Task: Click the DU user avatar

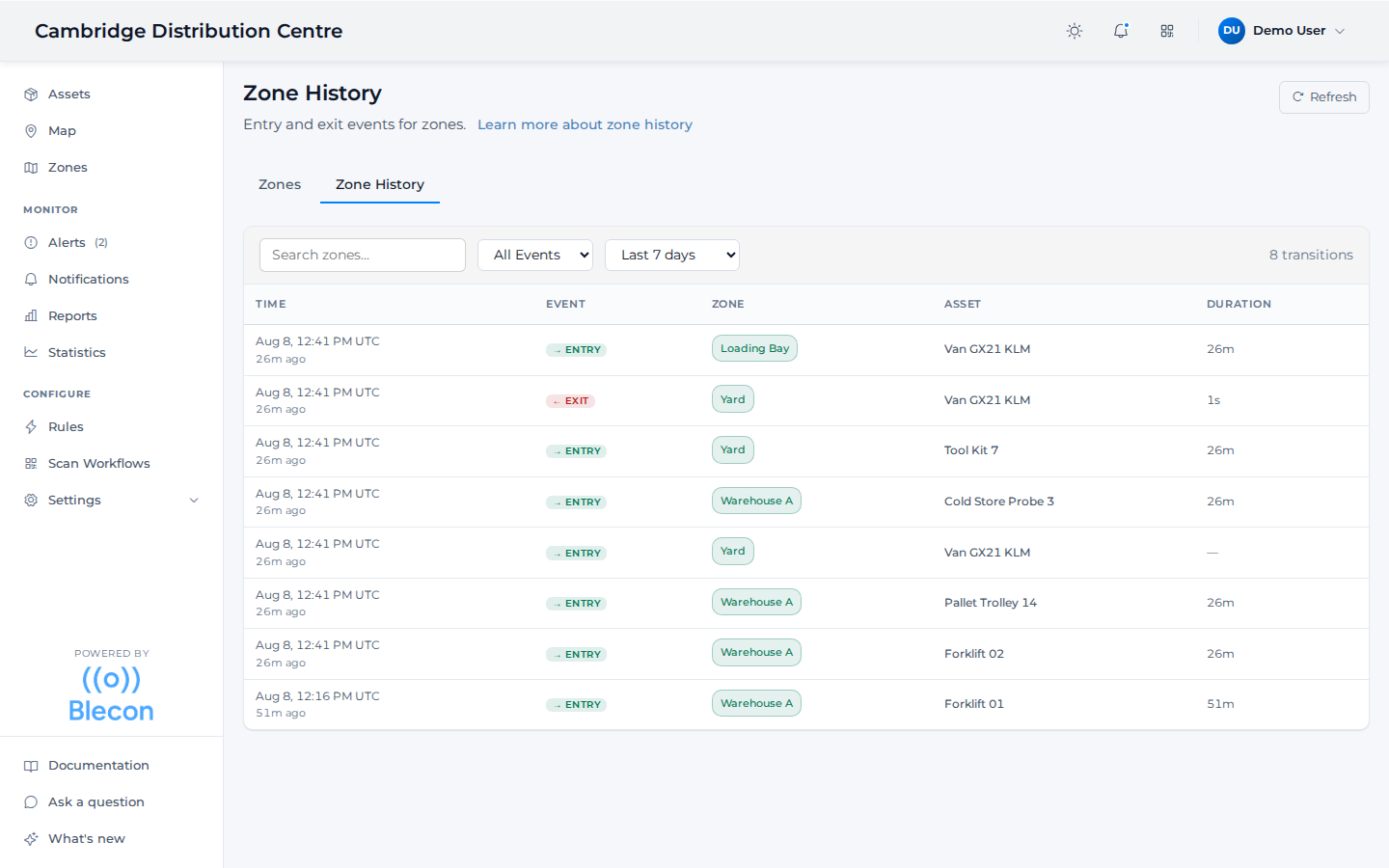Action: coord(1232,31)
